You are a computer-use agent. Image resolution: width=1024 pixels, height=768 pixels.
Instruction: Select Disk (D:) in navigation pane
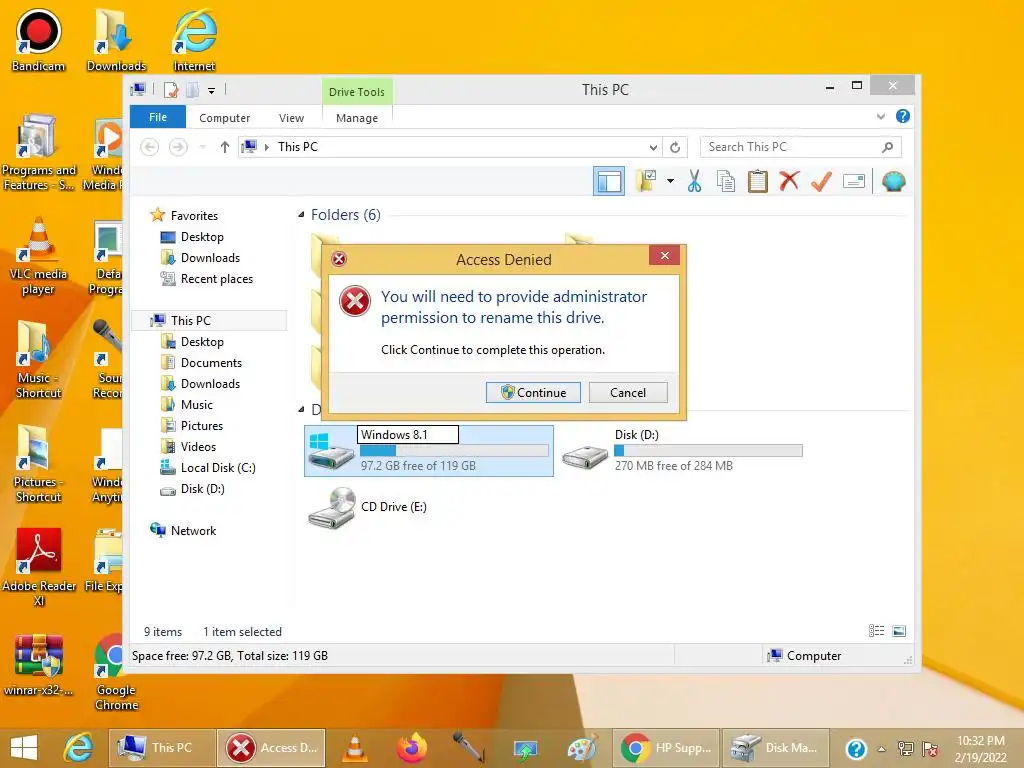click(x=202, y=488)
